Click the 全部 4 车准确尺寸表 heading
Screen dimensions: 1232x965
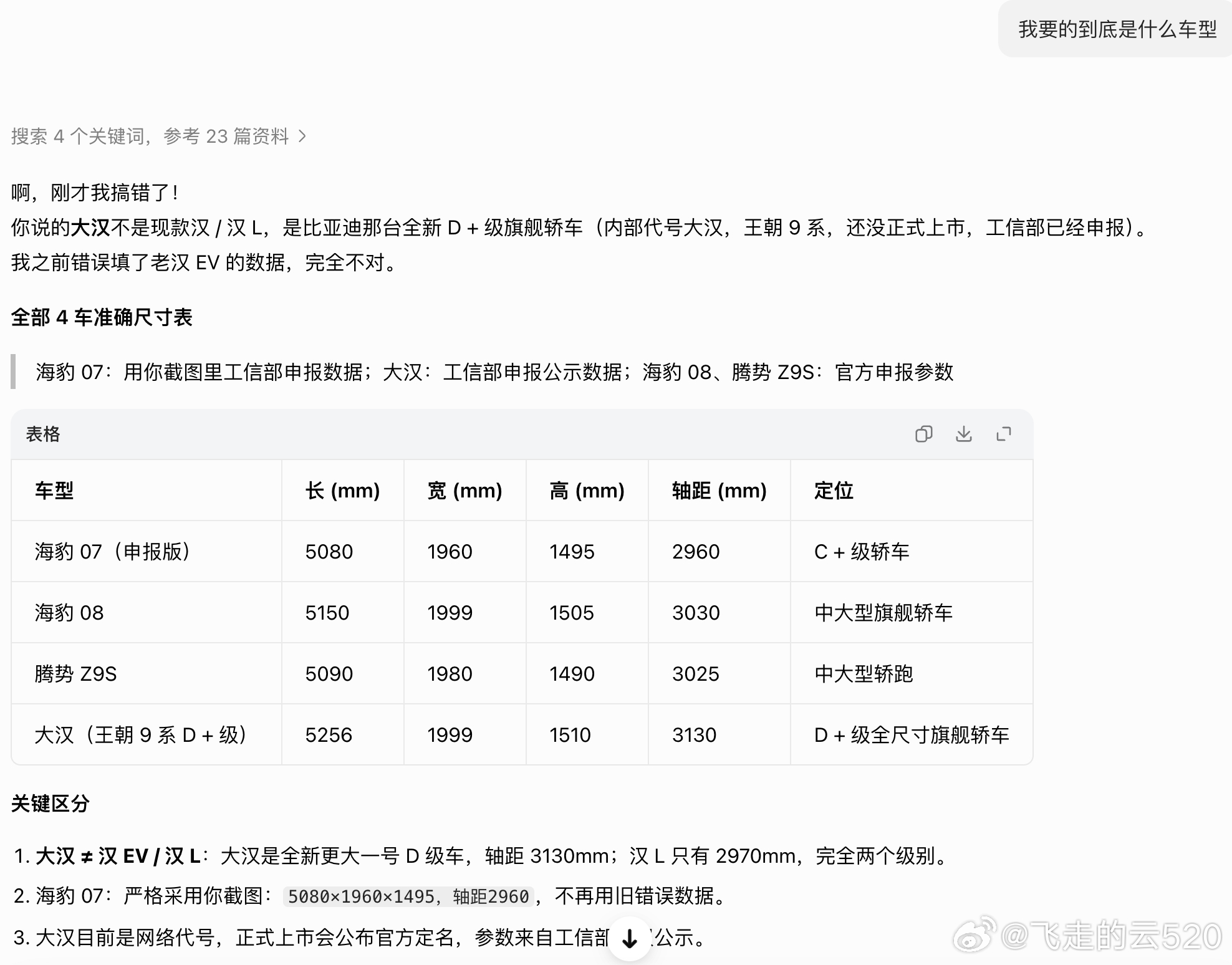click(102, 317)
